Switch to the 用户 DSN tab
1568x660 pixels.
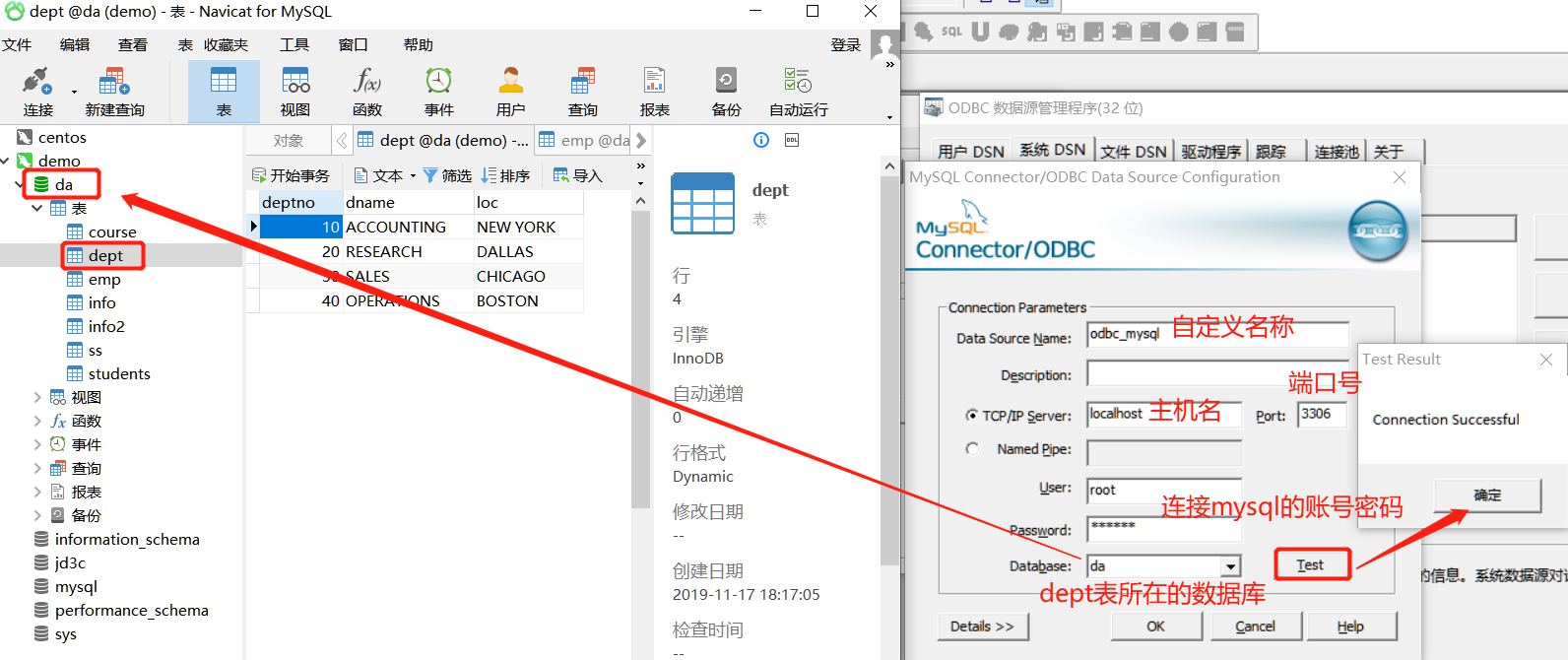(x=970, y=151)
